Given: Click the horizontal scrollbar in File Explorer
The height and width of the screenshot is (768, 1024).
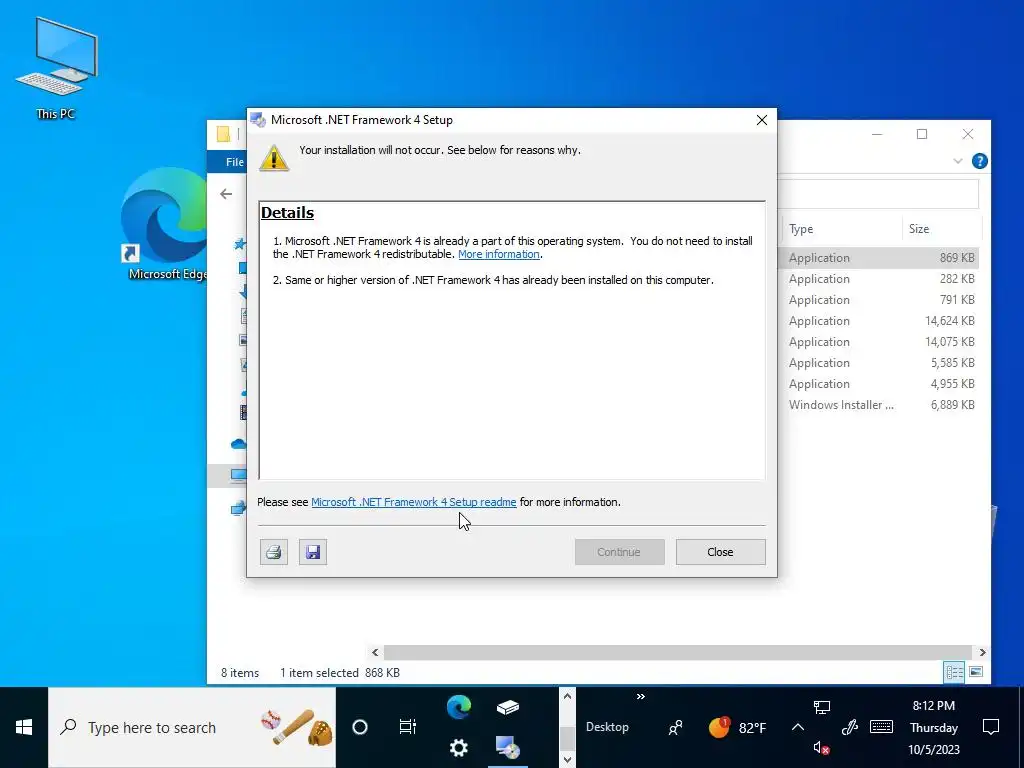Looking at the screenshot, I should (x=678, y=652).
